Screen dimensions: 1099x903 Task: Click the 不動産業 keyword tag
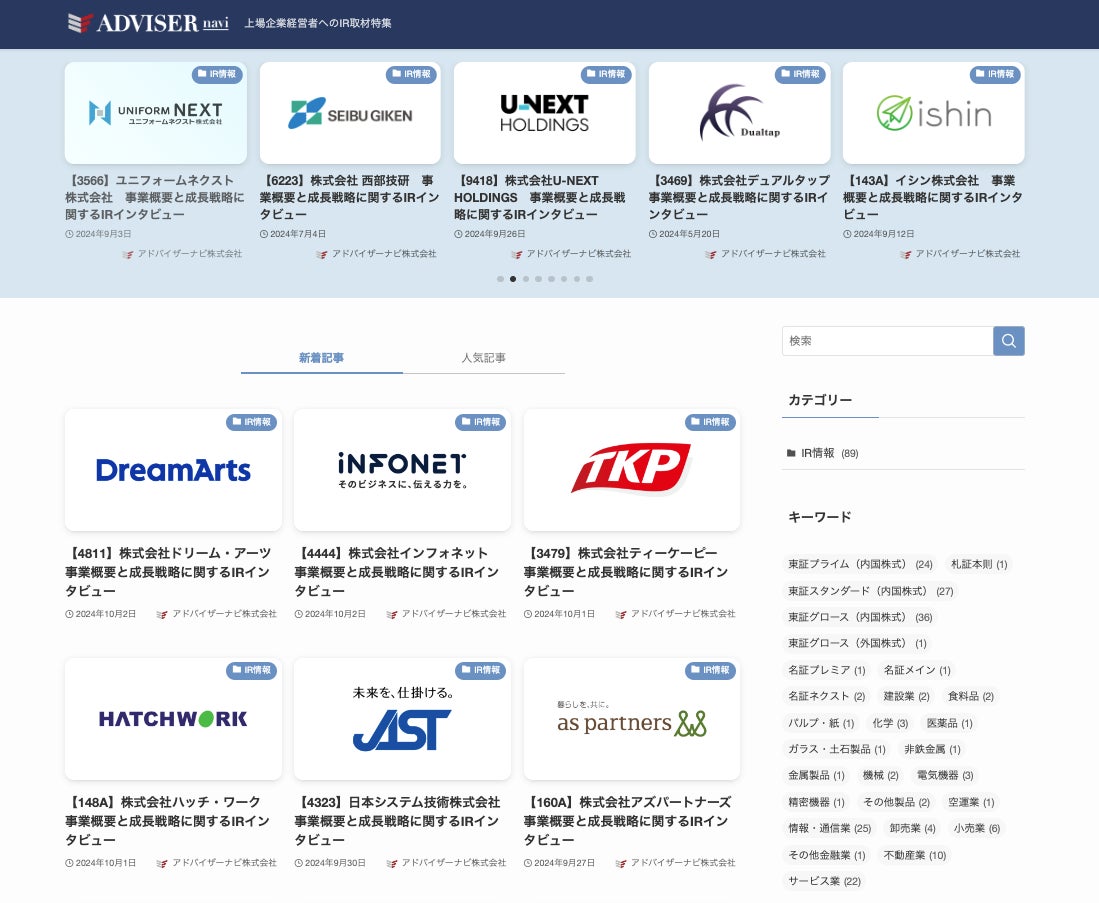(915, 855)
